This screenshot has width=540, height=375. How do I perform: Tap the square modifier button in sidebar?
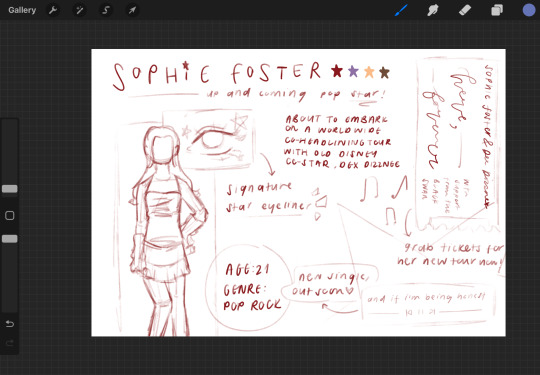point(10,216)
